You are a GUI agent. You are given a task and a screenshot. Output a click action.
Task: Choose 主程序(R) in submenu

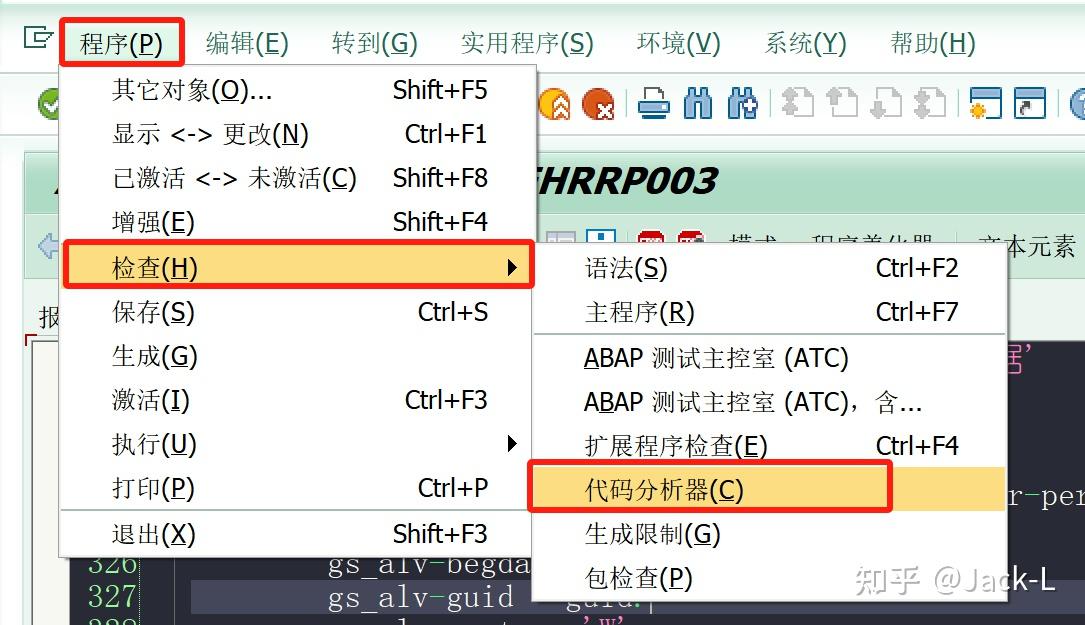[769, 313]
